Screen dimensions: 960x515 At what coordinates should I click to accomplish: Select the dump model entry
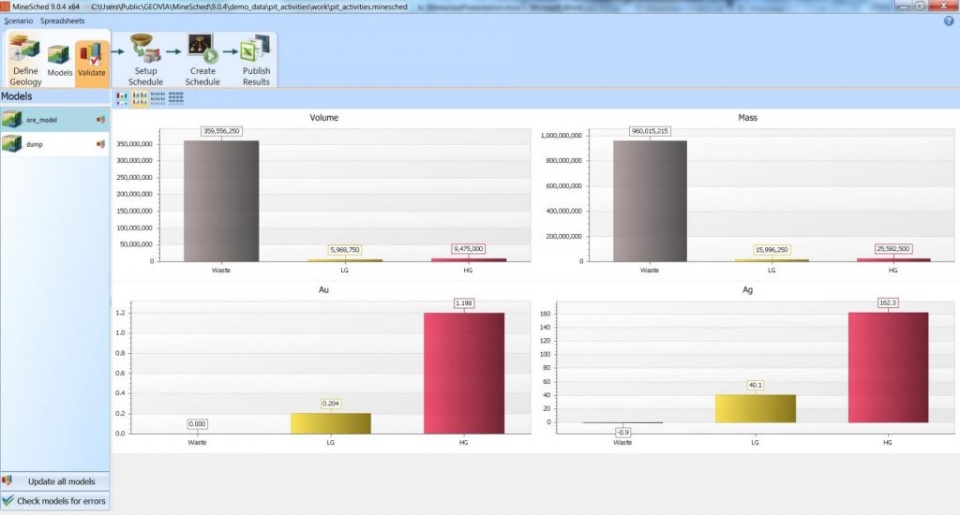click(54, 144)
